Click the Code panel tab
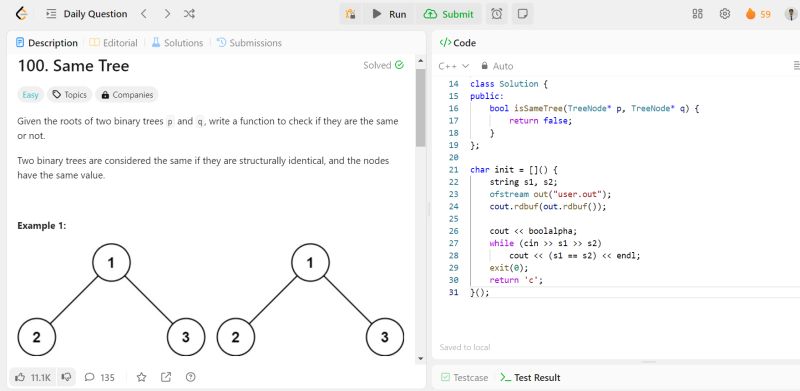800x391 pixels. (x=458, y=43)
